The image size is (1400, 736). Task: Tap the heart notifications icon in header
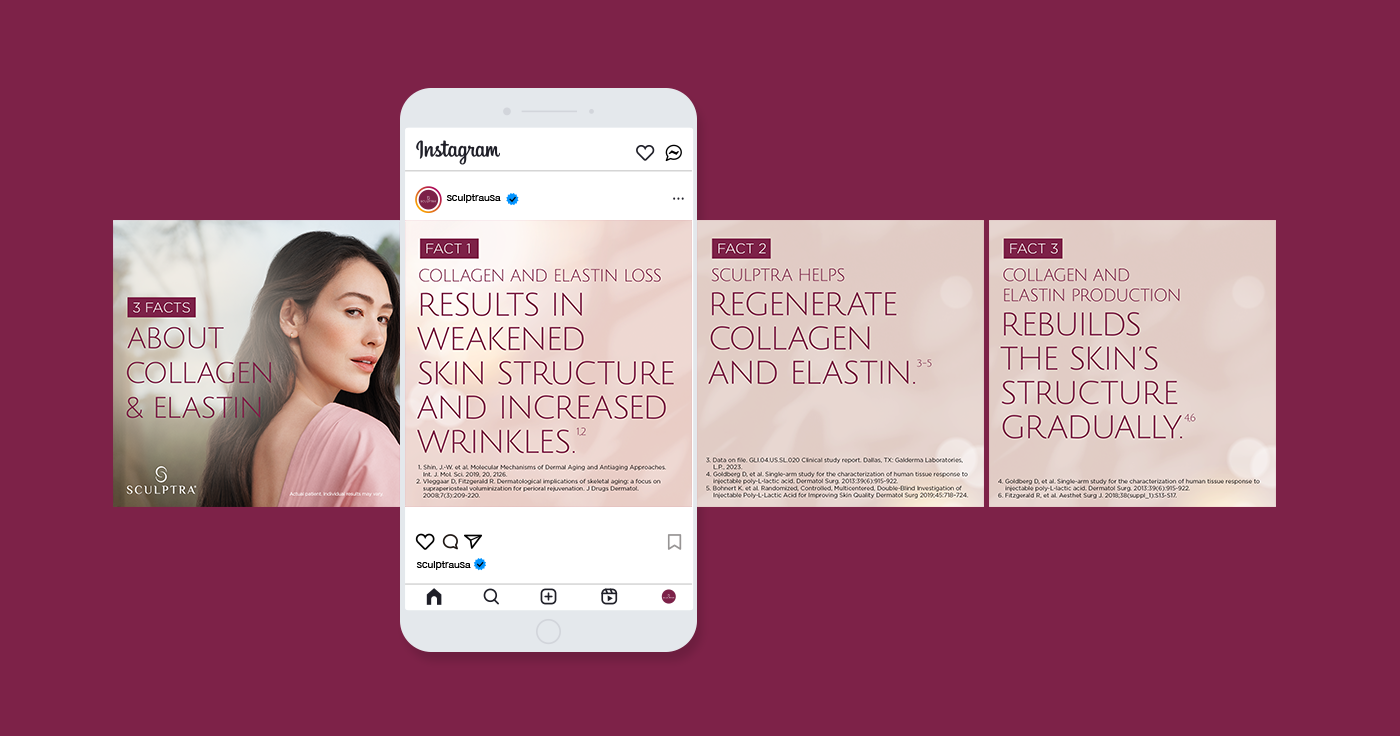pos(645,153)
